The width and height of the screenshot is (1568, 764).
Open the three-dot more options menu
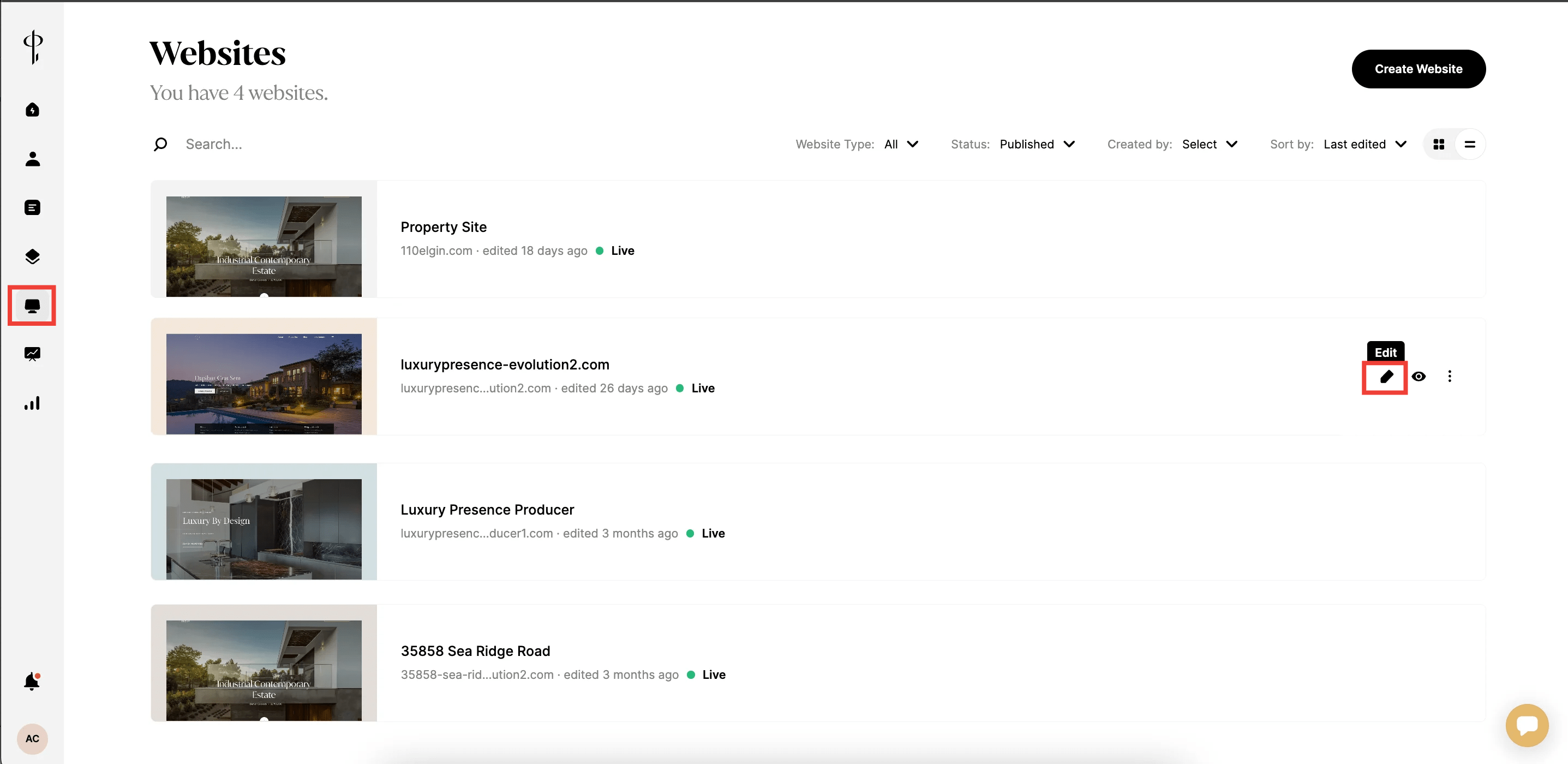coord(1449,377)
